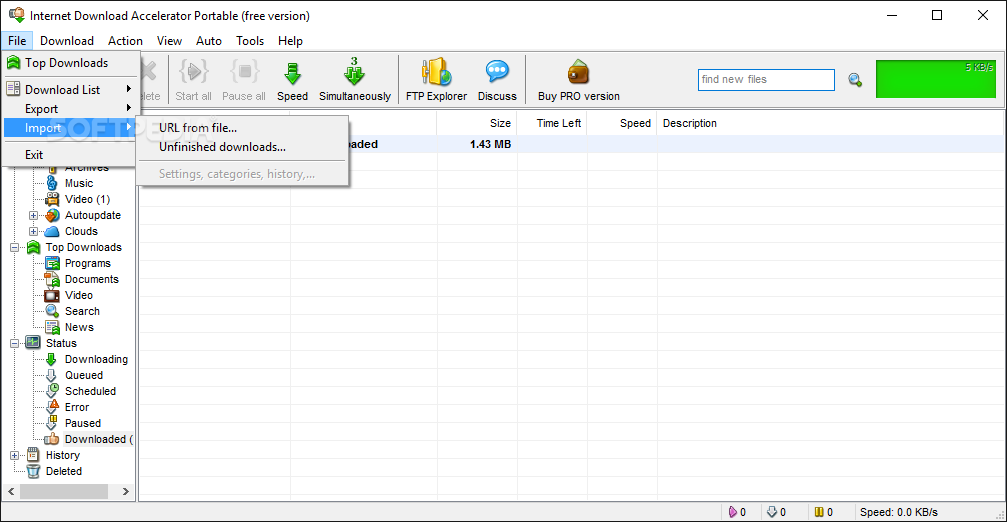
Task: Select Paused status filter
Action: click(83, 424)
